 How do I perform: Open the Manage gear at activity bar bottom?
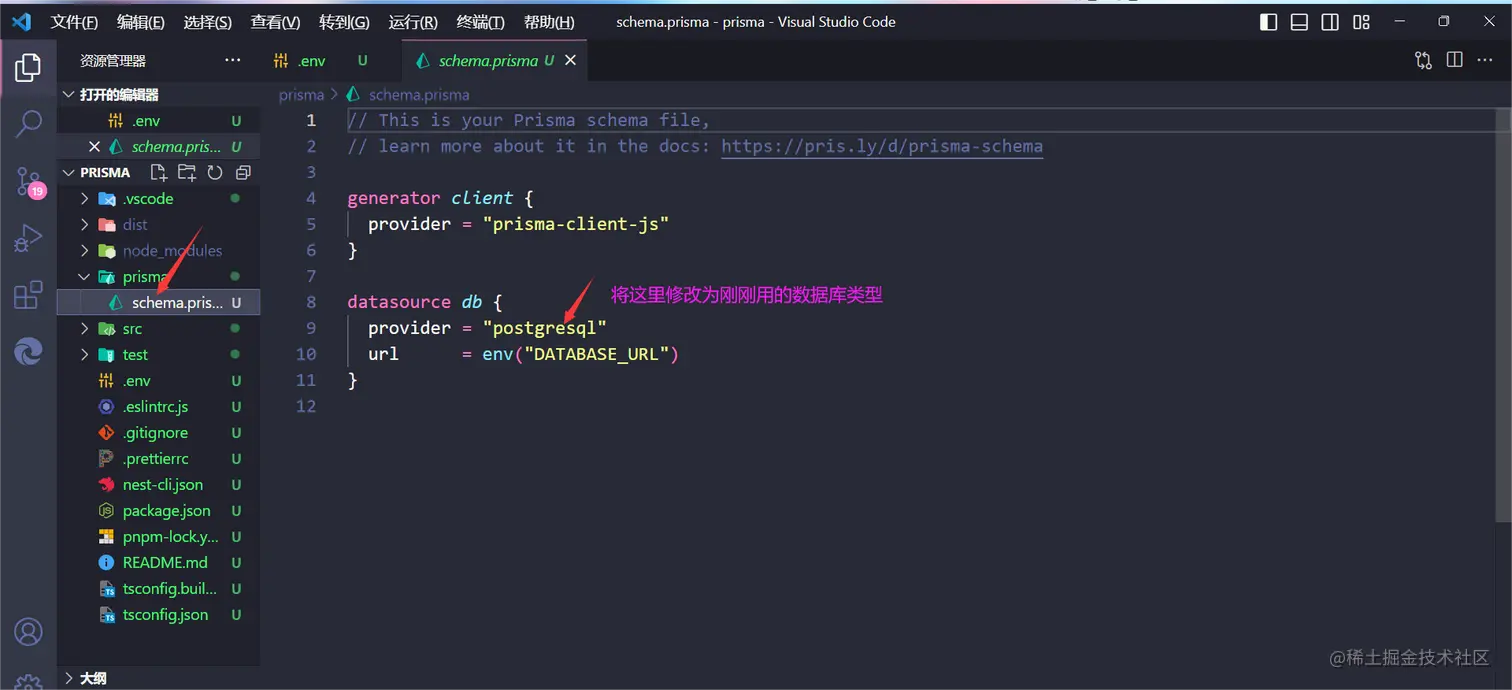pyautogui.click(x=28, y=682)
